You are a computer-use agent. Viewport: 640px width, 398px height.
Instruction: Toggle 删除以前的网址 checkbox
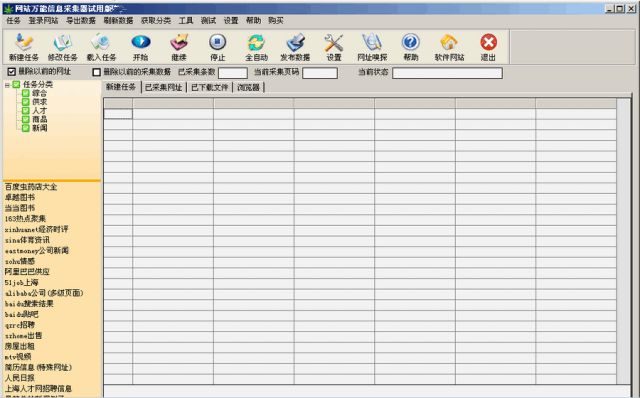point(11,72)
